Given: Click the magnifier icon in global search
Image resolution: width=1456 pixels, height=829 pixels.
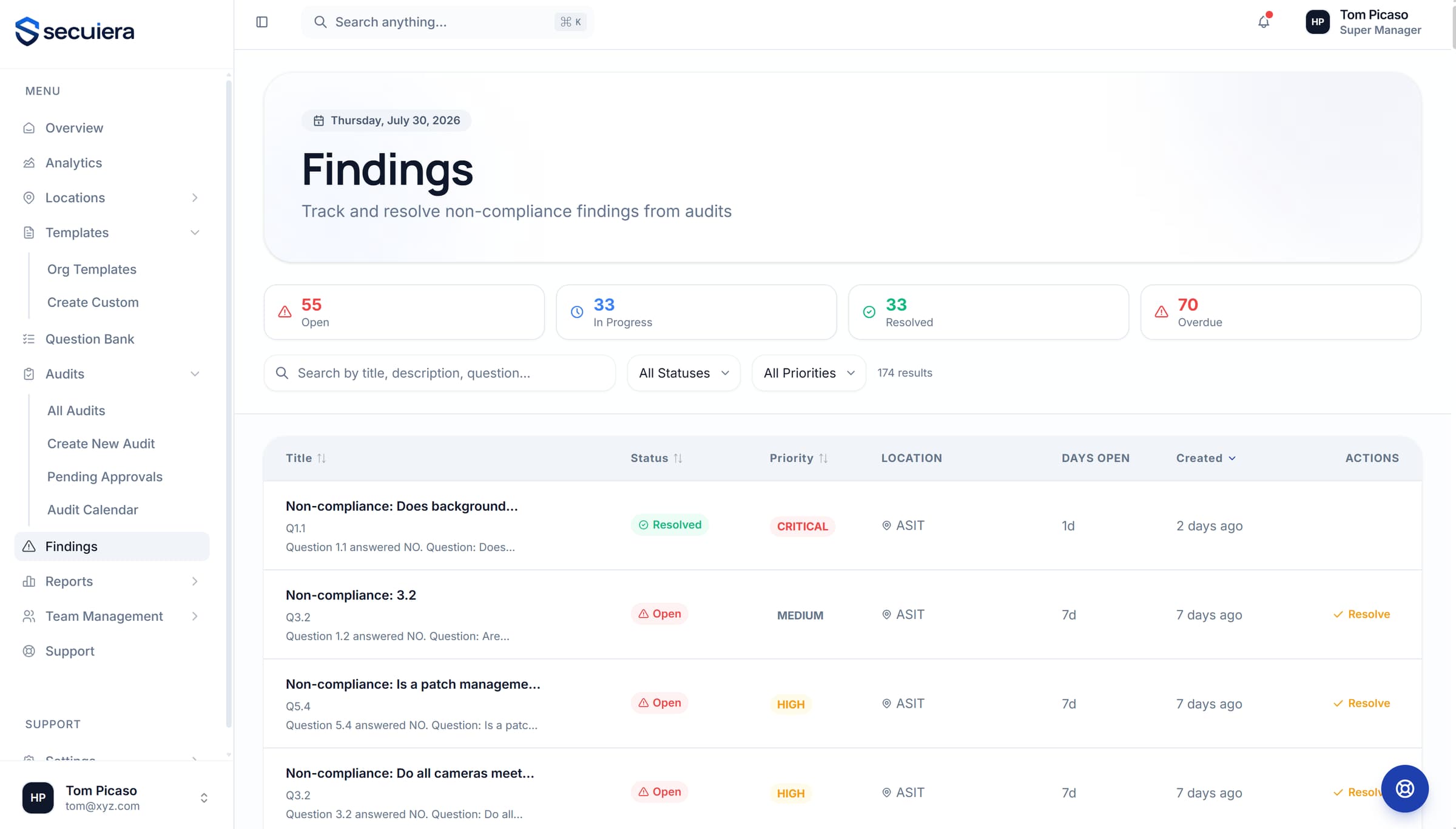Looking at the screenshot, I should click(320, 22).
